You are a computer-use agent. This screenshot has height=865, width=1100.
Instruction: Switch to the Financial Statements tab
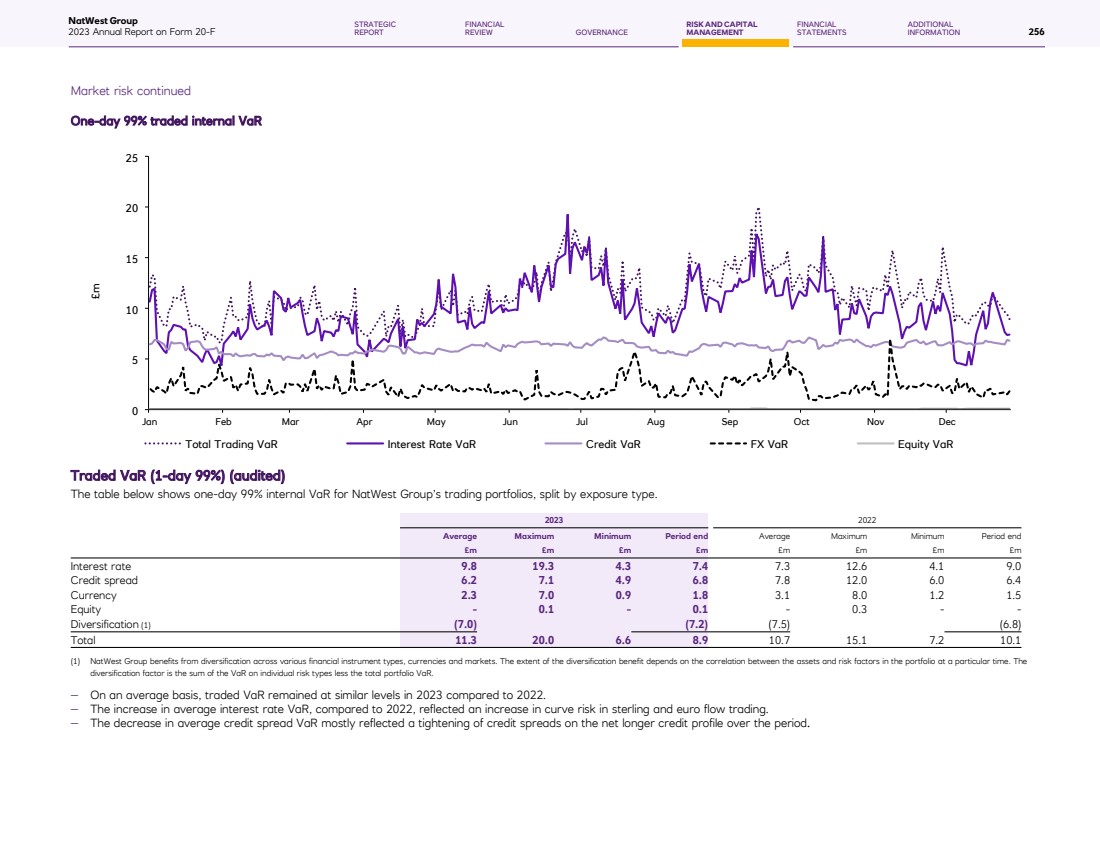coord(821,28)
